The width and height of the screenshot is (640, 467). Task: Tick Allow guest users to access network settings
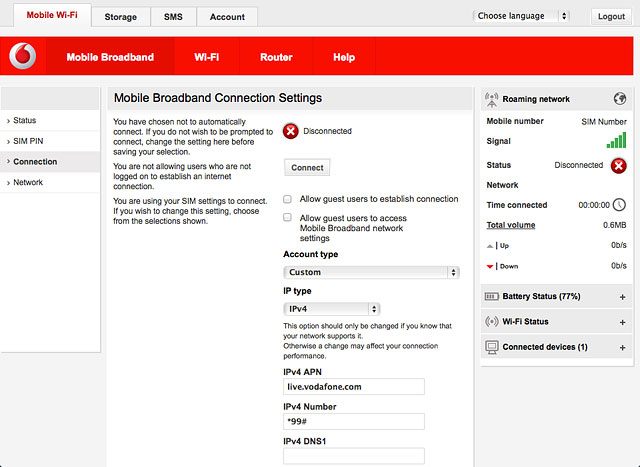click(x=287, y=217)
